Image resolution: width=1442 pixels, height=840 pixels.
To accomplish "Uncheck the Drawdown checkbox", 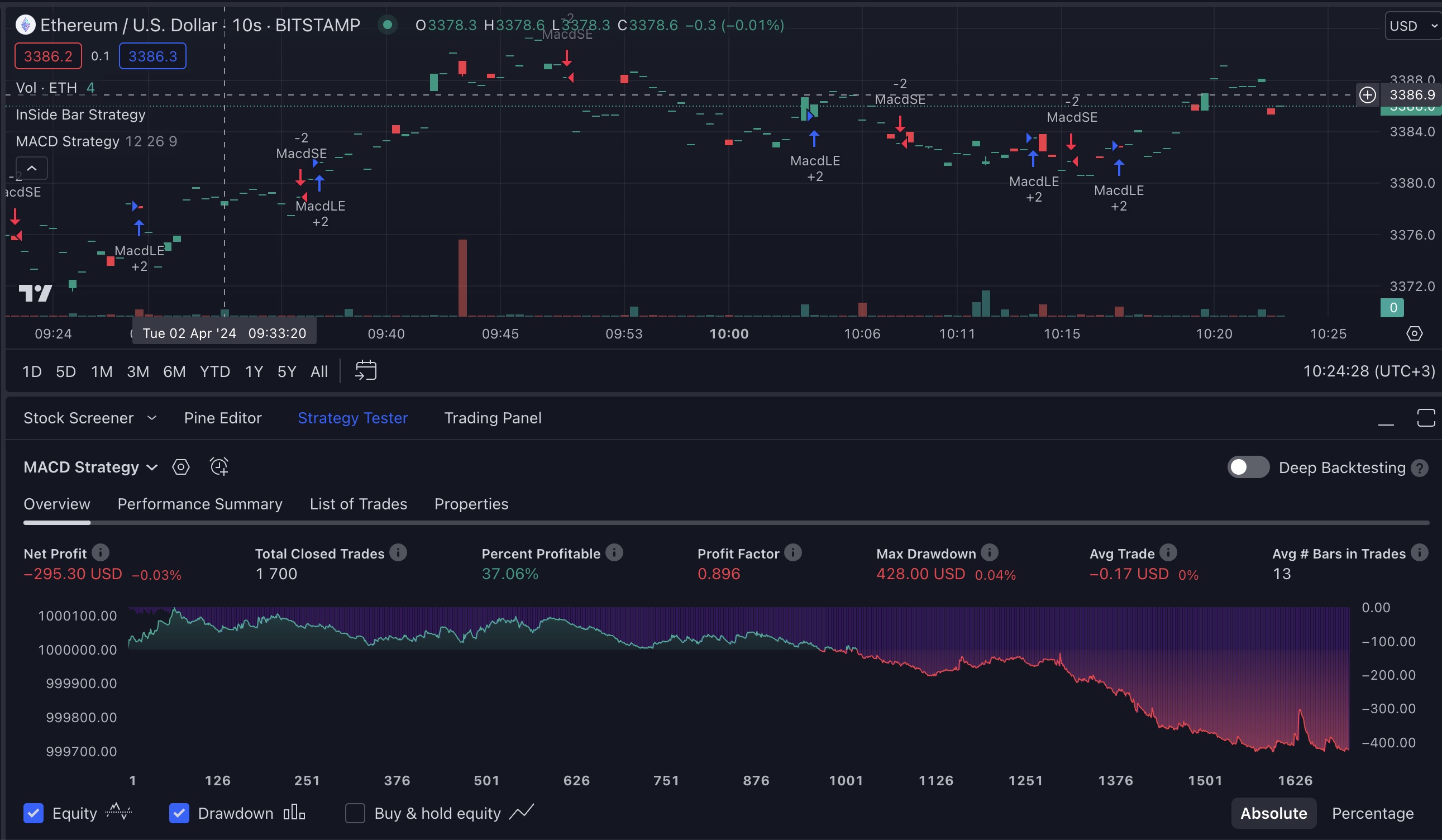I will pos(179,813).
